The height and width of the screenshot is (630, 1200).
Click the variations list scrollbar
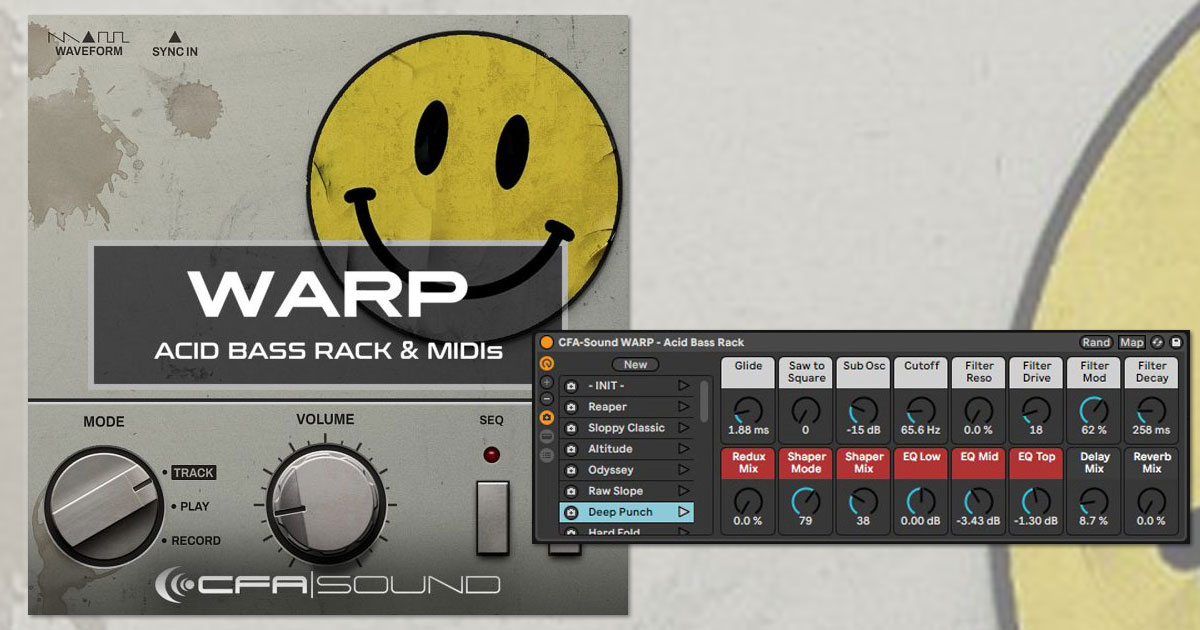click(704, 400)
